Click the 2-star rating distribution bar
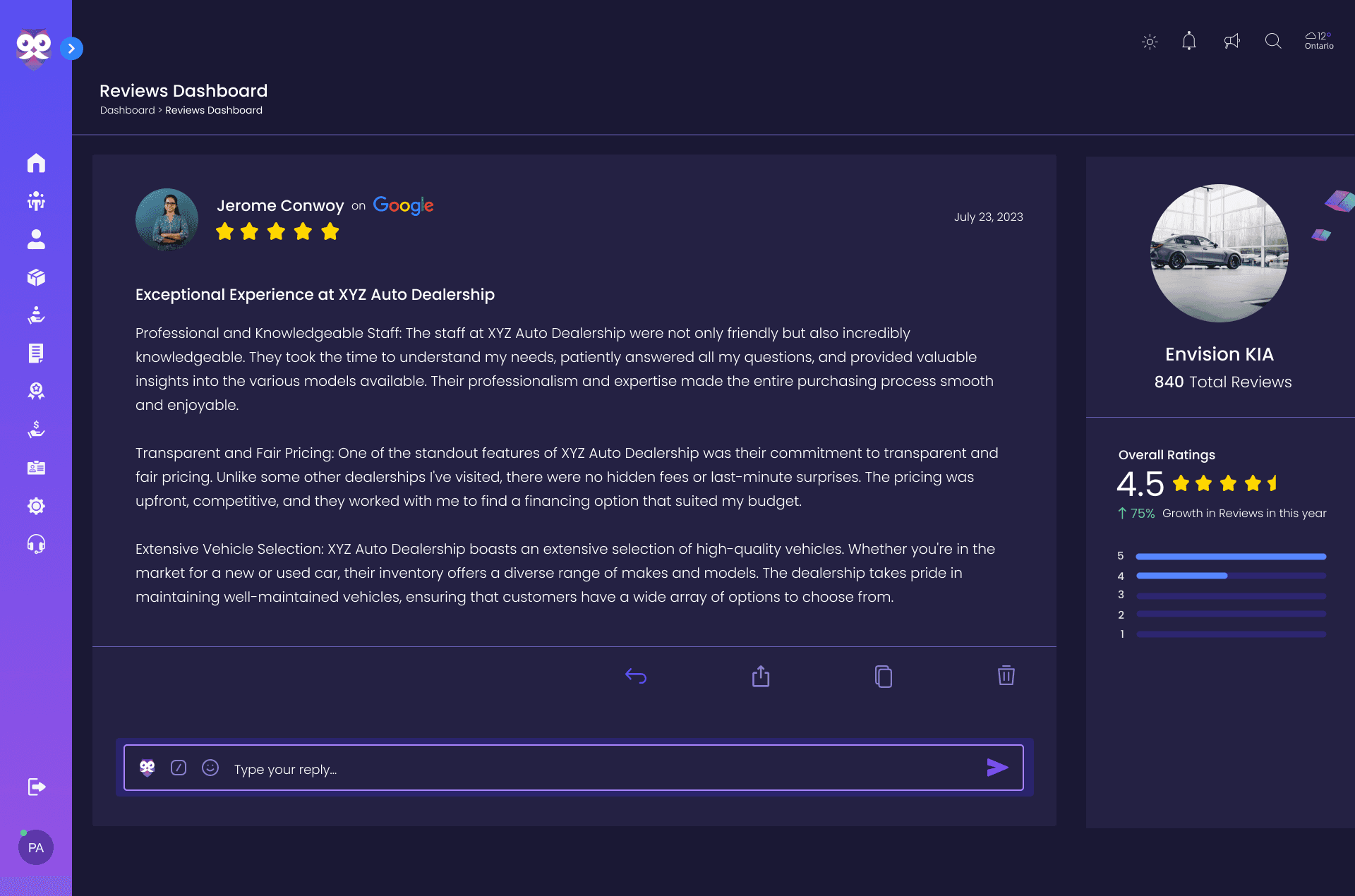1355x896 pixels. 1231,615
